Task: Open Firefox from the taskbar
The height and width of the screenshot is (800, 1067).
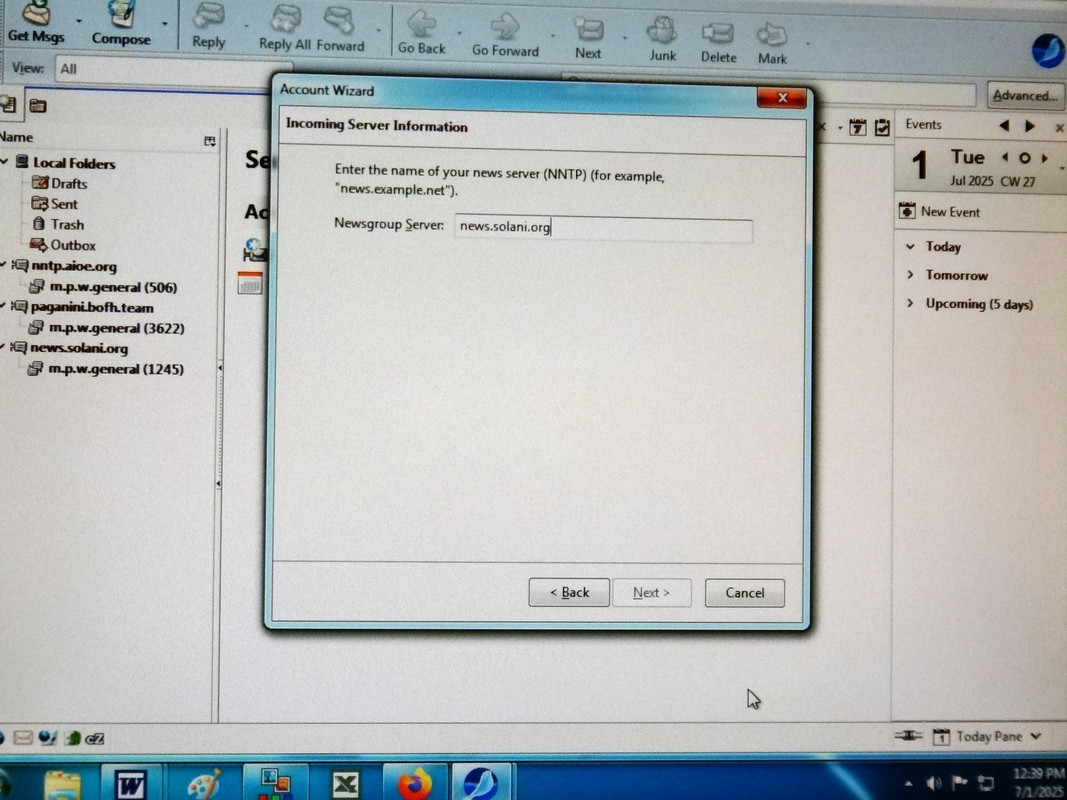Action: (x=415, y=784)
